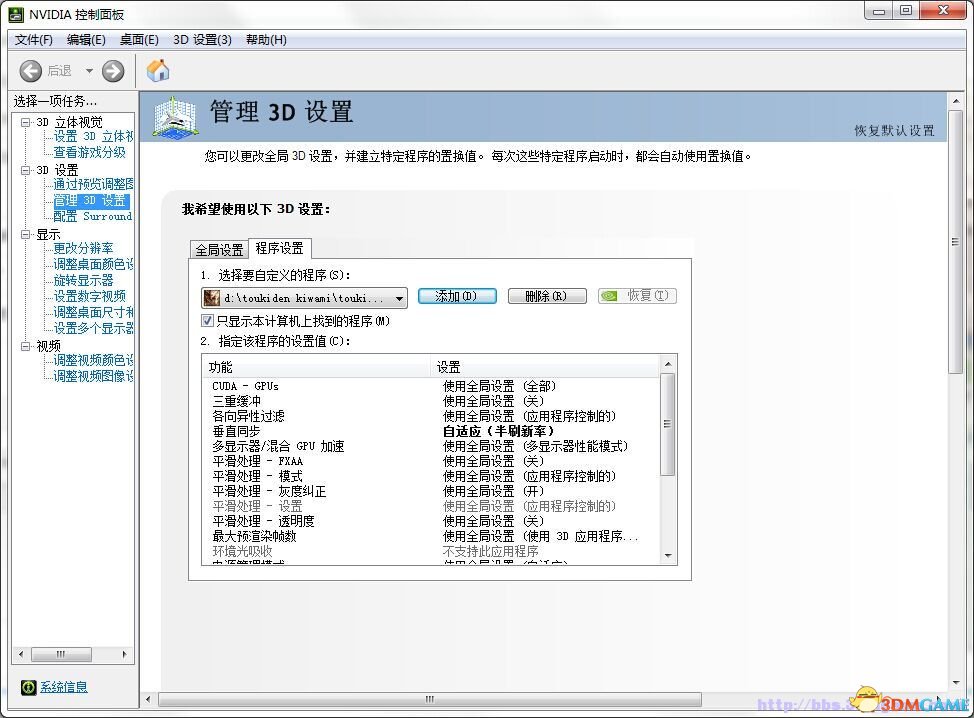This screenshot has height=718, width=974.
Task: Click the 垂直同步 自适应(半刷新率) value
Action: pos(498,432)
